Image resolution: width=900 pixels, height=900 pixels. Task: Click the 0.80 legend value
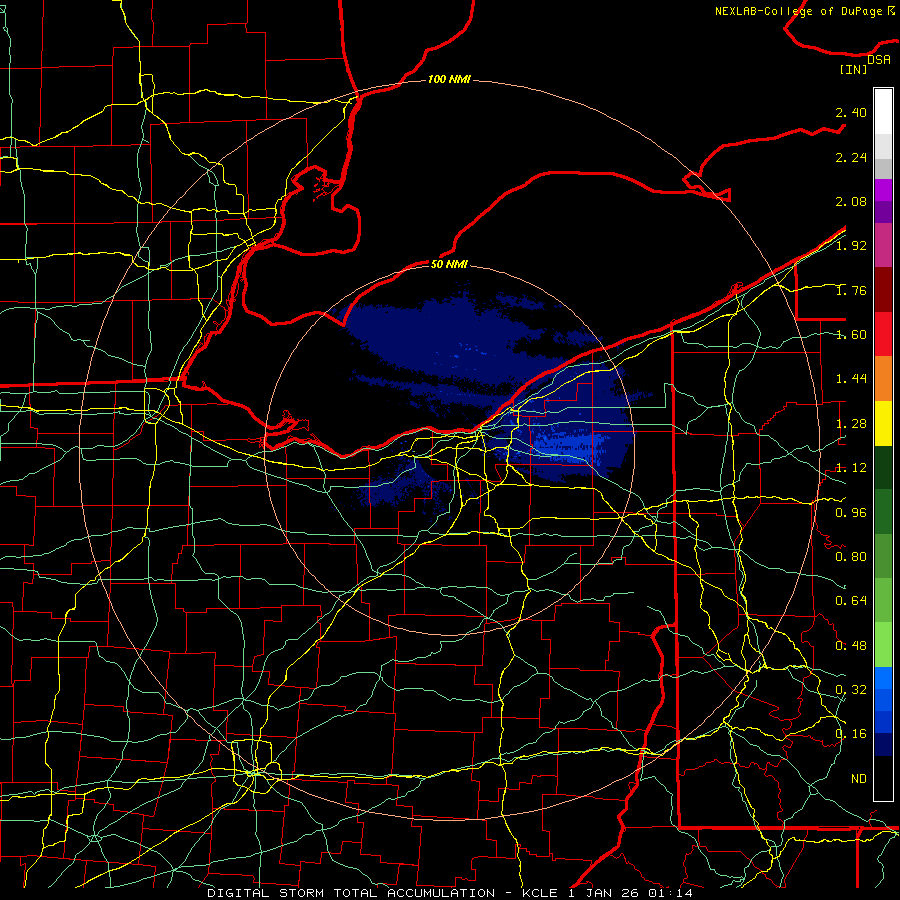[851, 557]
